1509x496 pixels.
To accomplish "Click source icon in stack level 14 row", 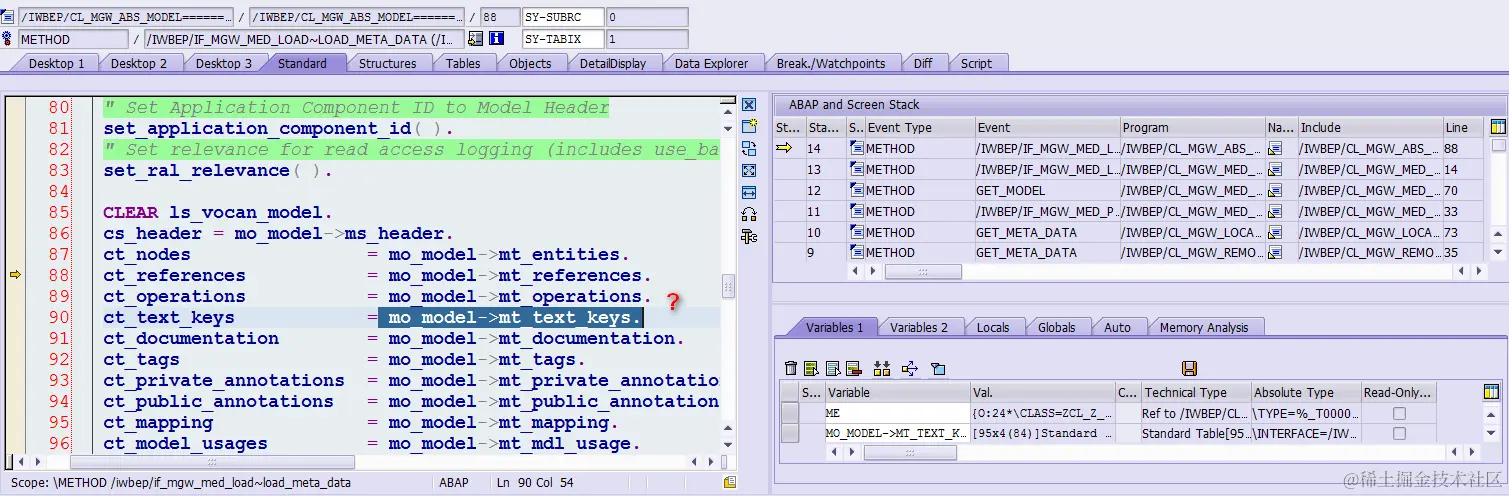I will point(856,148).
